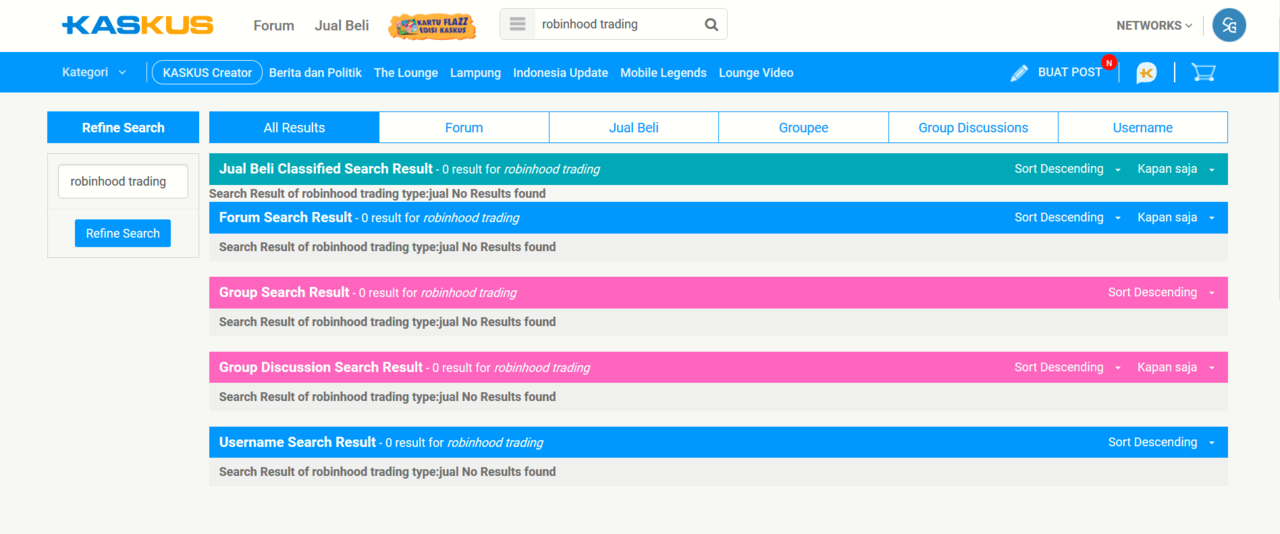Open the hamburger menu beside search box
1280x534 pixels.
click(517, 25)
